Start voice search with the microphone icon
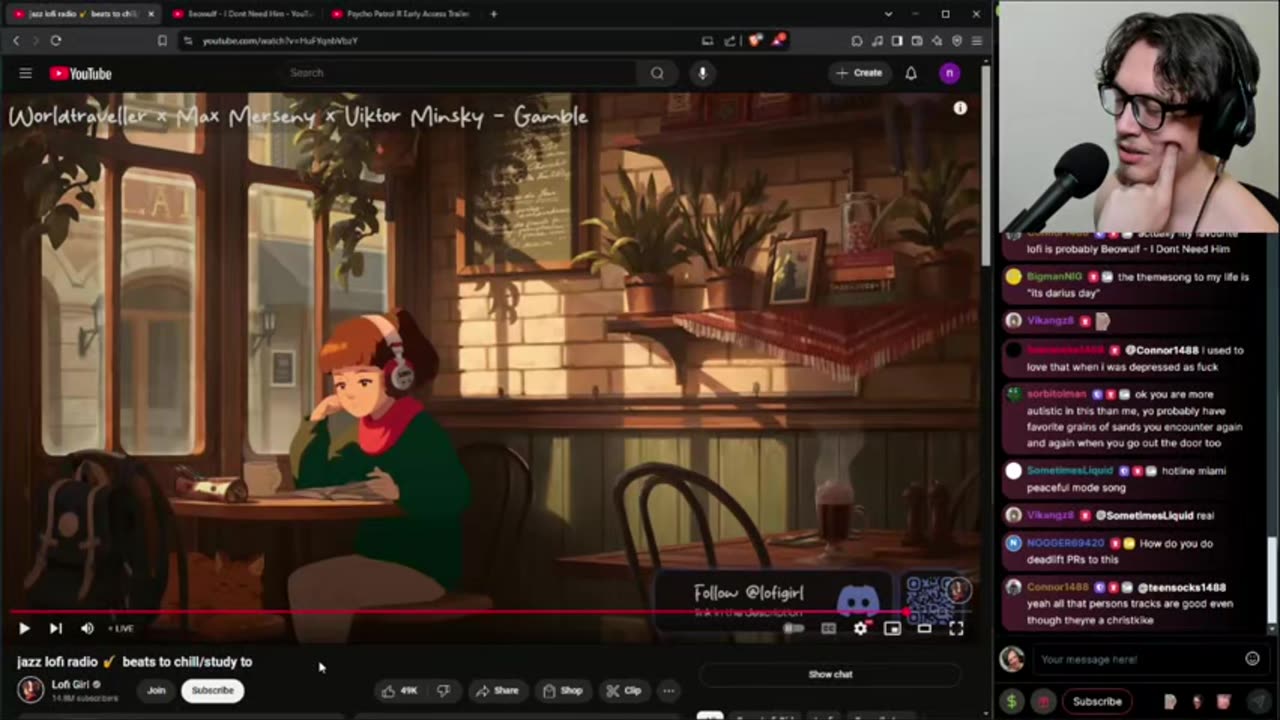This screenshot has width=1280, height=720. pyautogui.click(x=702, y=73)
